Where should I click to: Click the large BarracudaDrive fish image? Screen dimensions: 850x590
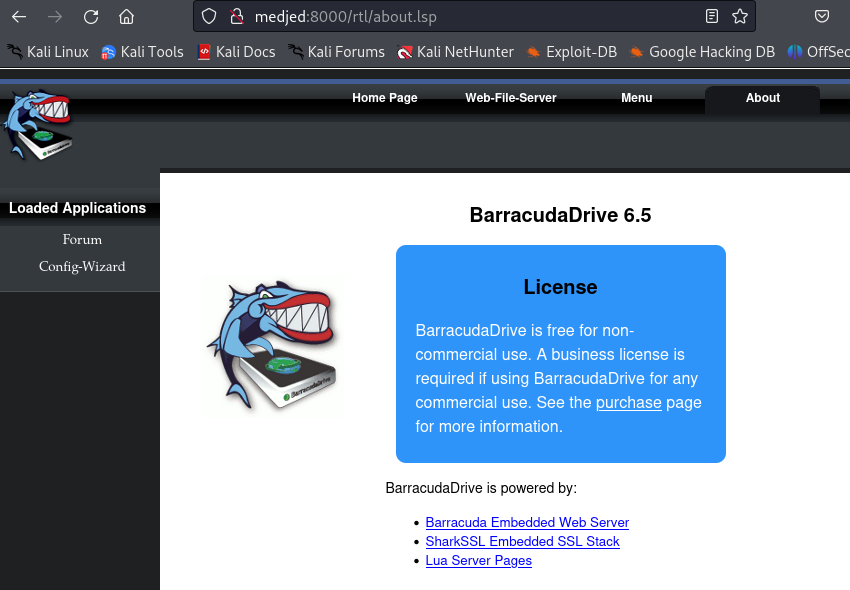click(x=273, y=345)
